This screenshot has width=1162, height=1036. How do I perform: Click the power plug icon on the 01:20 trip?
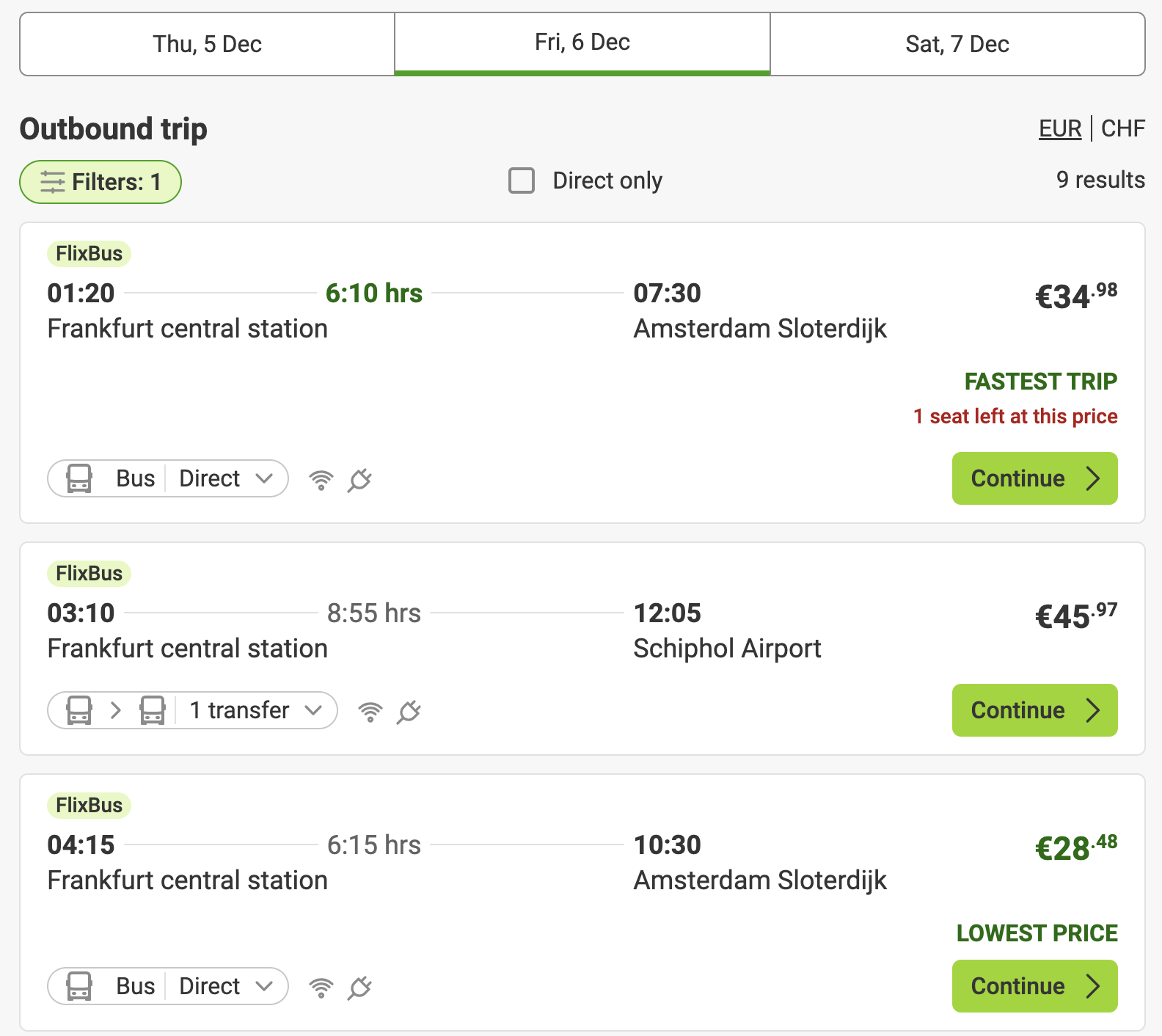359,480
